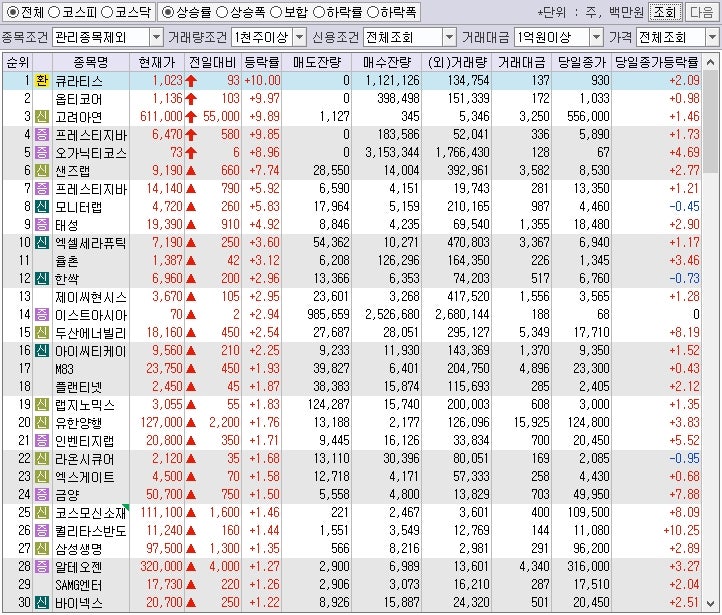
Task: Select the 플랜티넷 stock name
Action: 78,386
